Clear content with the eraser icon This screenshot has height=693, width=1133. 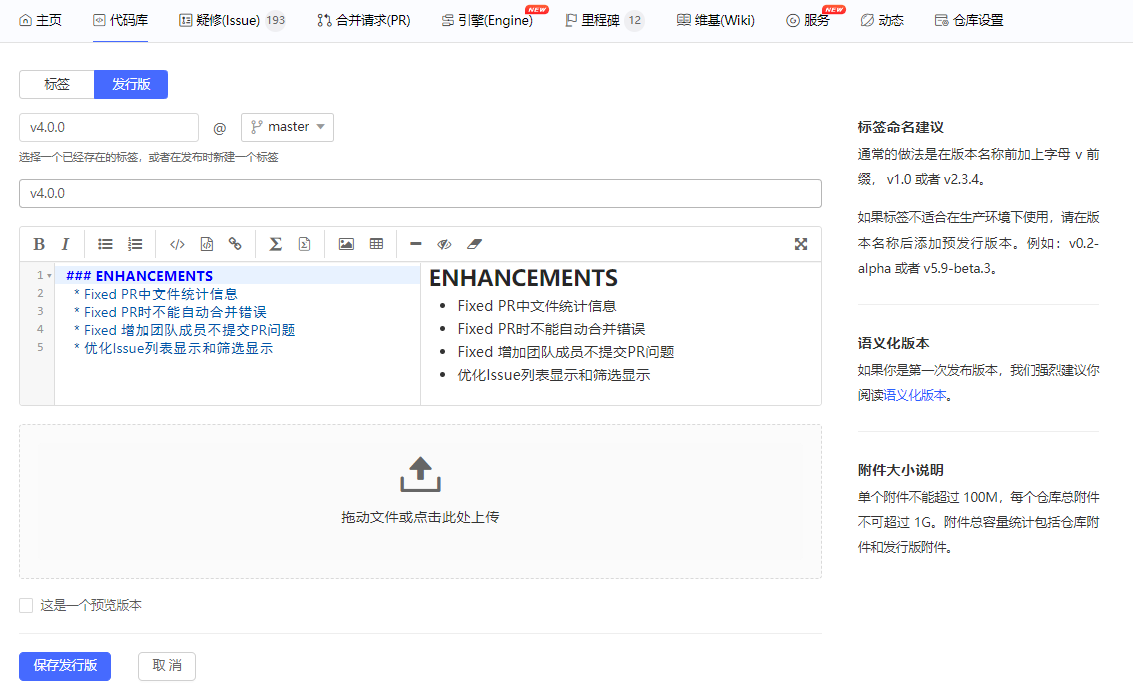tap(474, 244)
